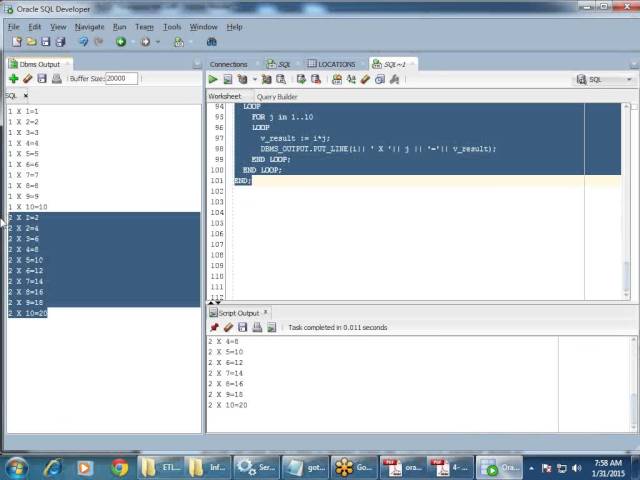The height and width of the screenshot is (480, 640).
Task: Close the Script Output tab
Action: tap(265, 312)
